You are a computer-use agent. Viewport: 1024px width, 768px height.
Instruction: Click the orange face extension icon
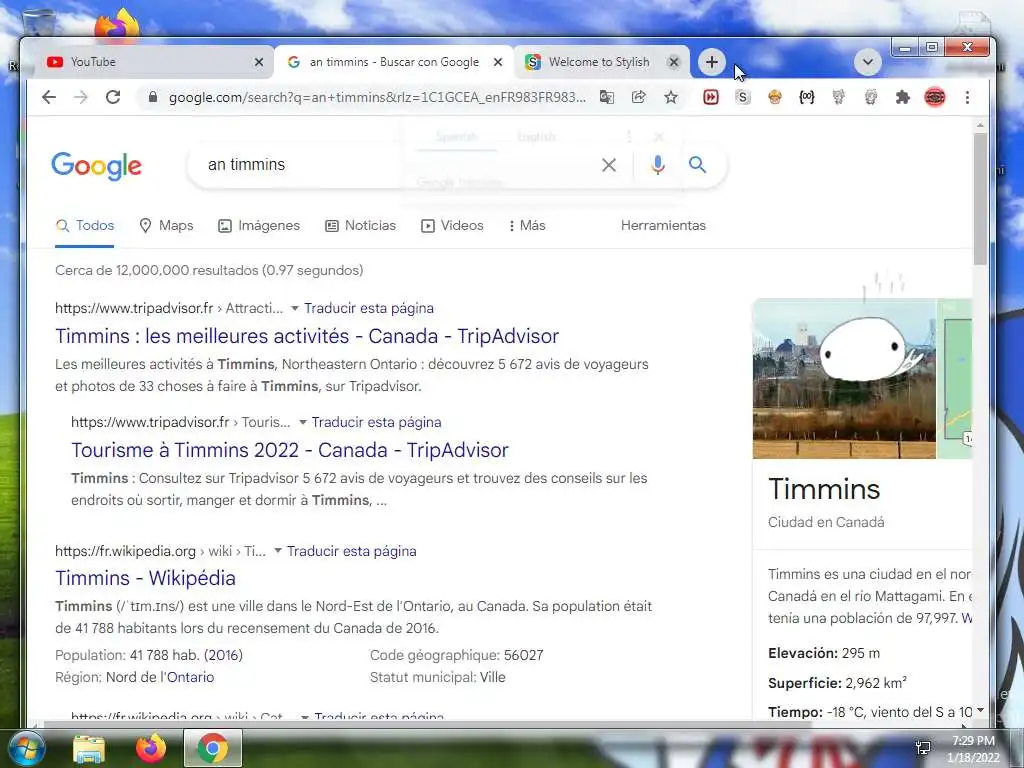775,97
